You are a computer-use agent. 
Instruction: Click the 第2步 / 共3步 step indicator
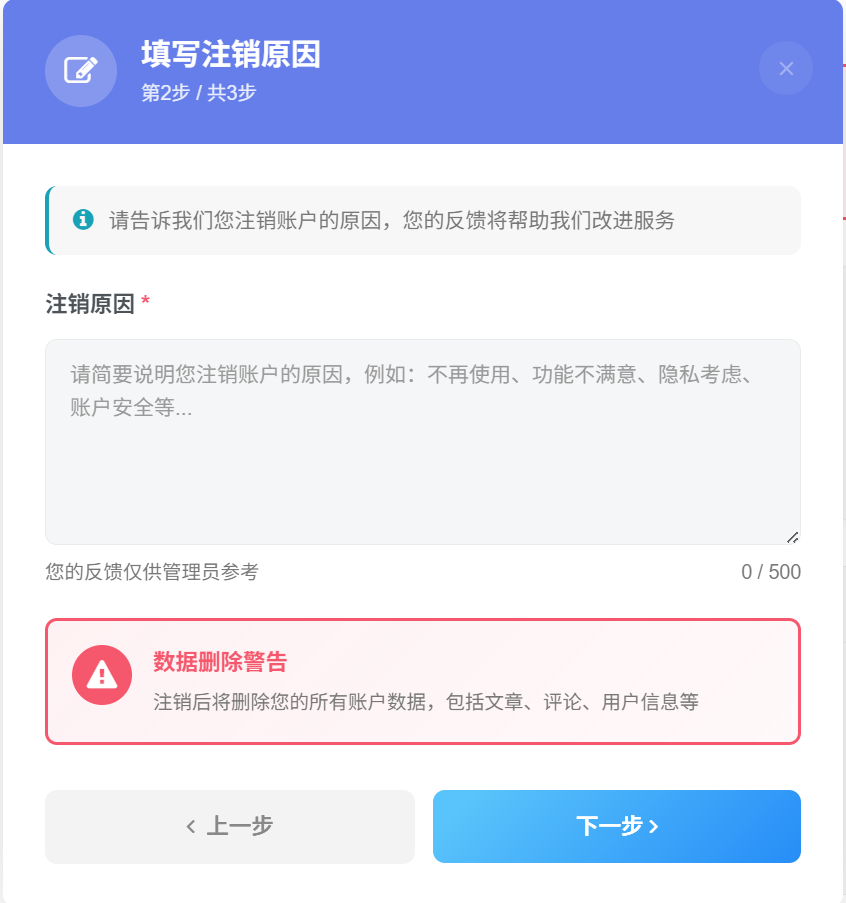pyautogui.click(x=199, y=93)
